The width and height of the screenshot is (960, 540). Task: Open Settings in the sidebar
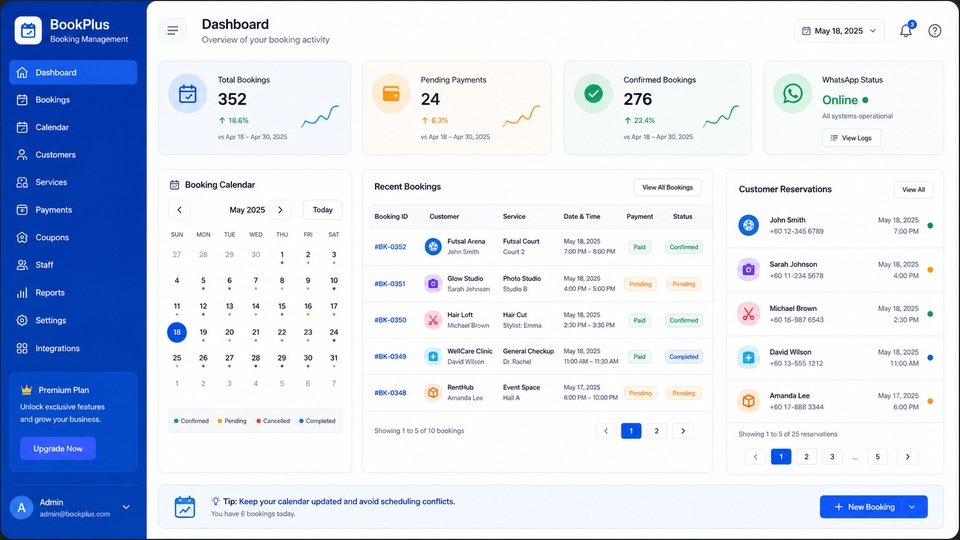coord(73,320)
